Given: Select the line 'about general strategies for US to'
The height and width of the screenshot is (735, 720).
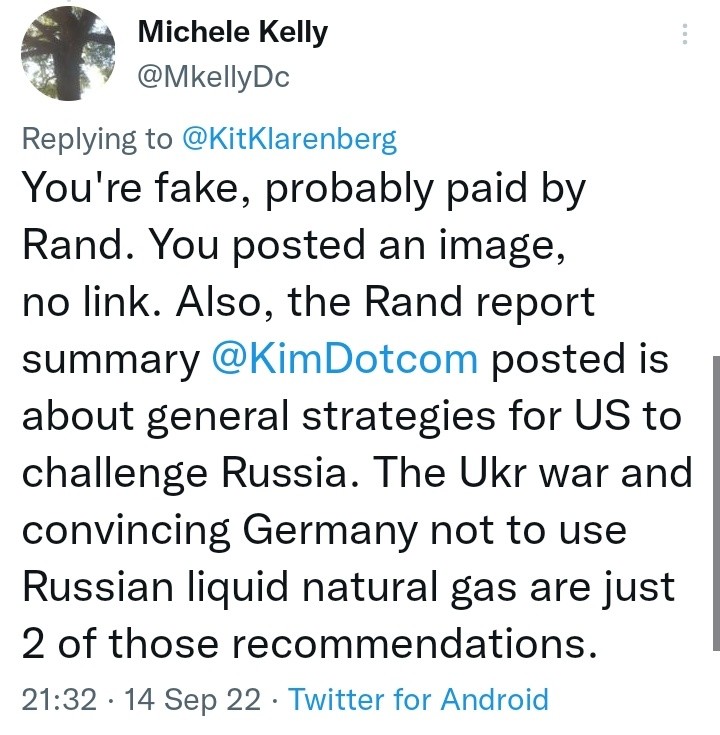Looking at the screenshot, I should 352,417.
